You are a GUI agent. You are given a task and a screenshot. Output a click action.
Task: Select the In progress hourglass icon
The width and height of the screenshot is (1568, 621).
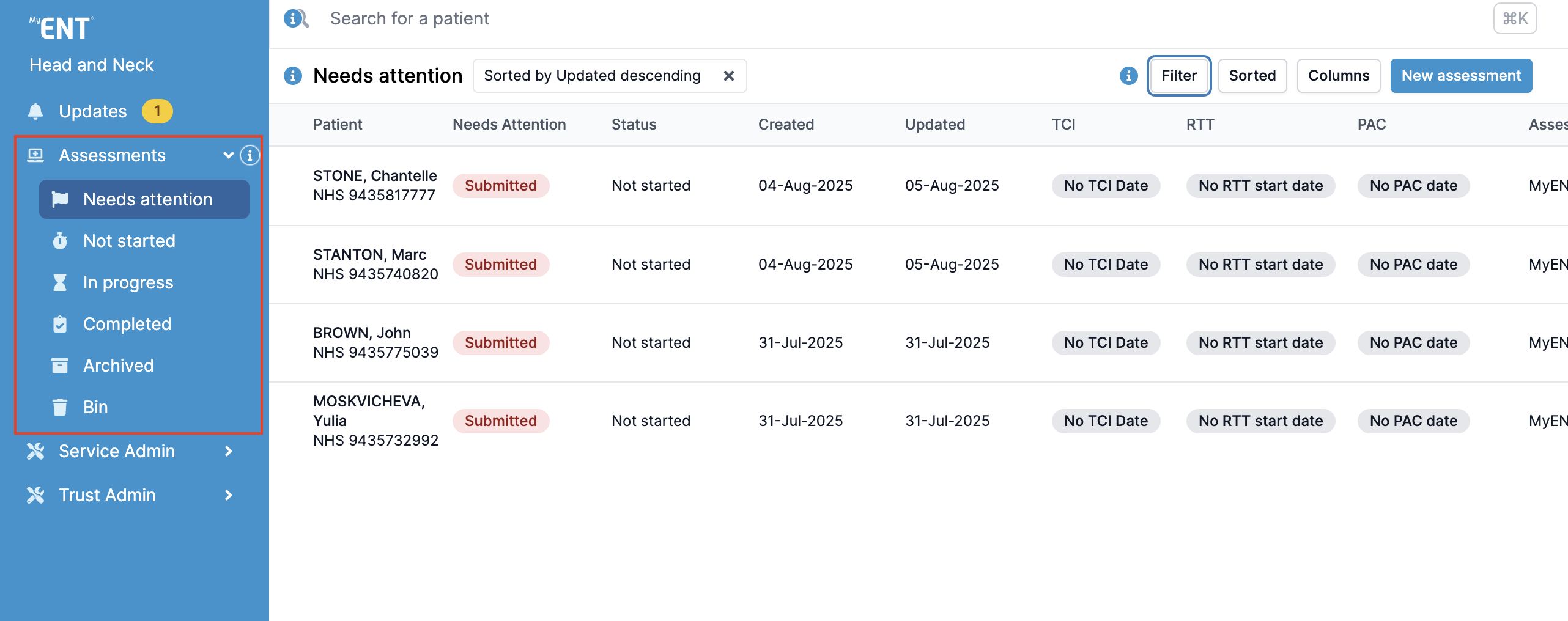tap(60, 282)
